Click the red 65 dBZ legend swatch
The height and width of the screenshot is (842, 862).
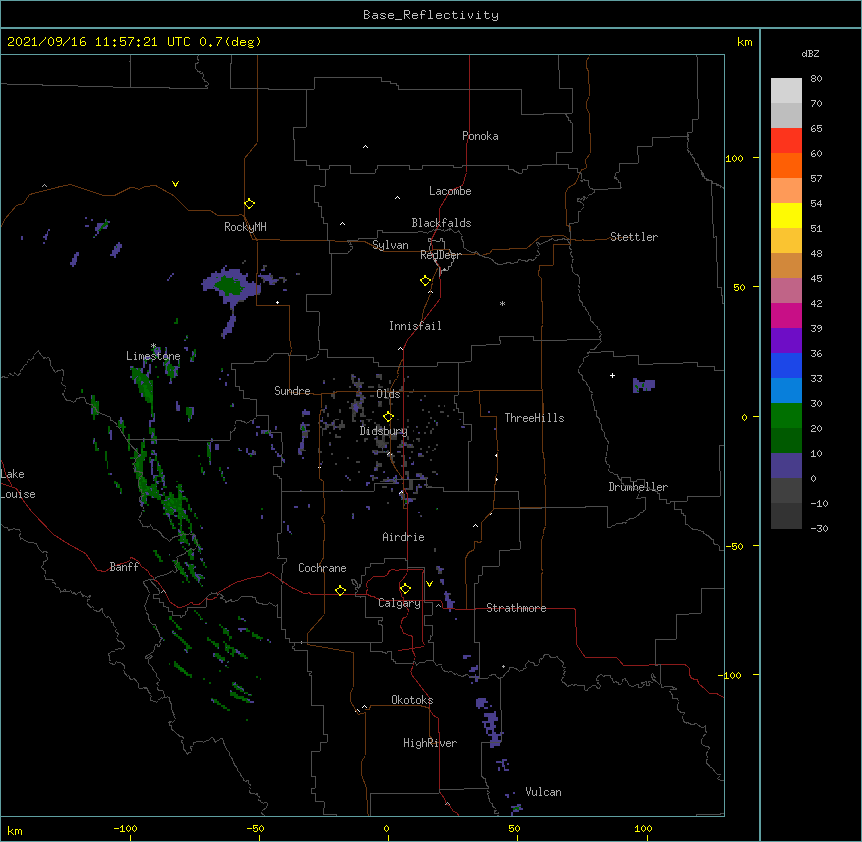(786, 140)
